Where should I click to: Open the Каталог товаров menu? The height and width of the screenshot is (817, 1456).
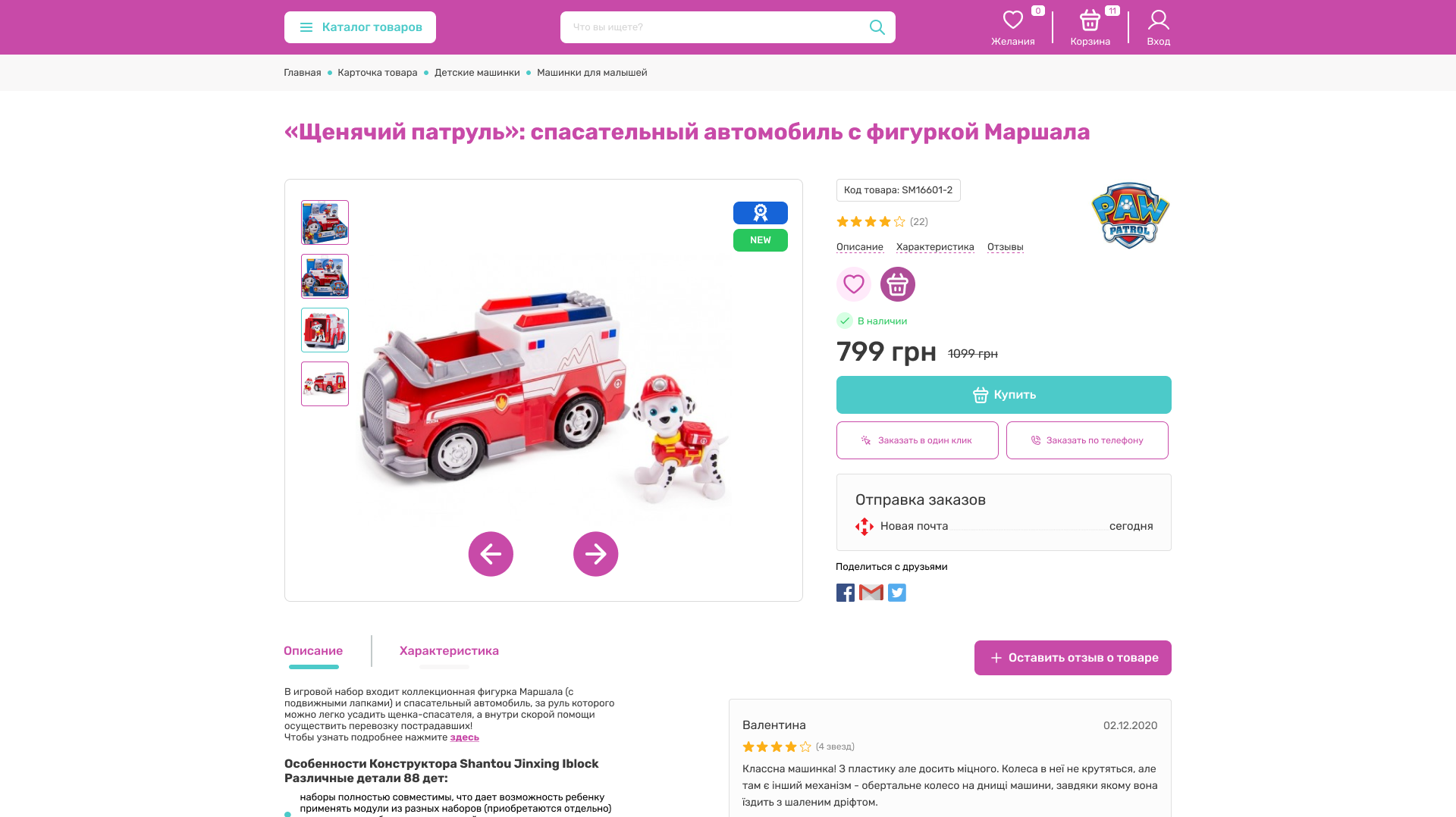pyautogui.click(x=360, y=27)
